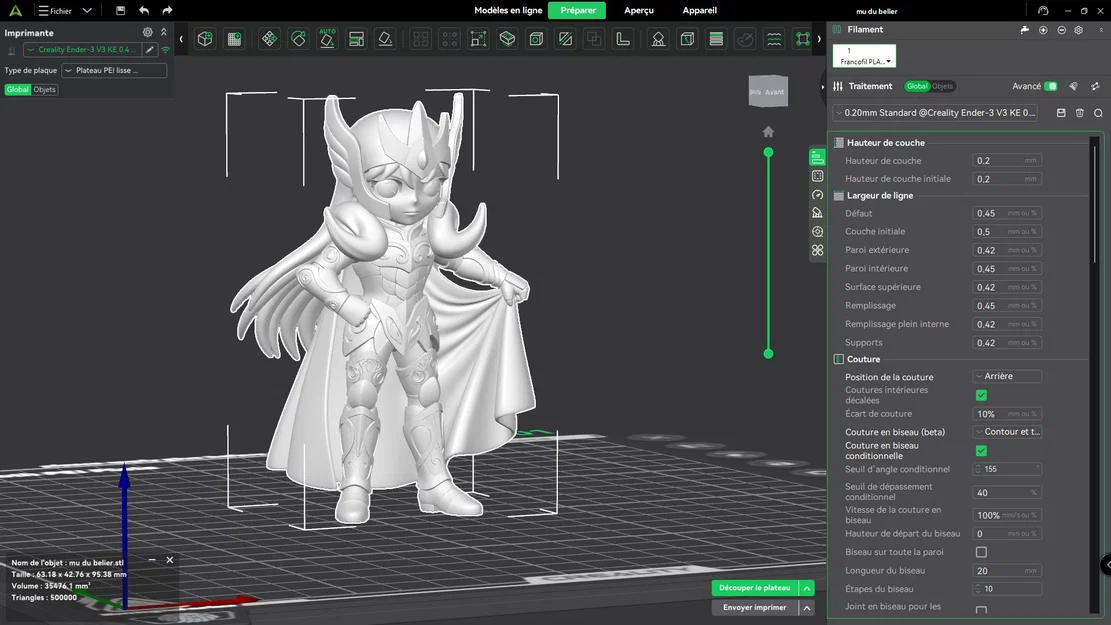Open the 0.20mm Standard process preset dropdown
The width and height of the screenshot is (1111, 625).
pyautogui.click(x=935, y=113)
